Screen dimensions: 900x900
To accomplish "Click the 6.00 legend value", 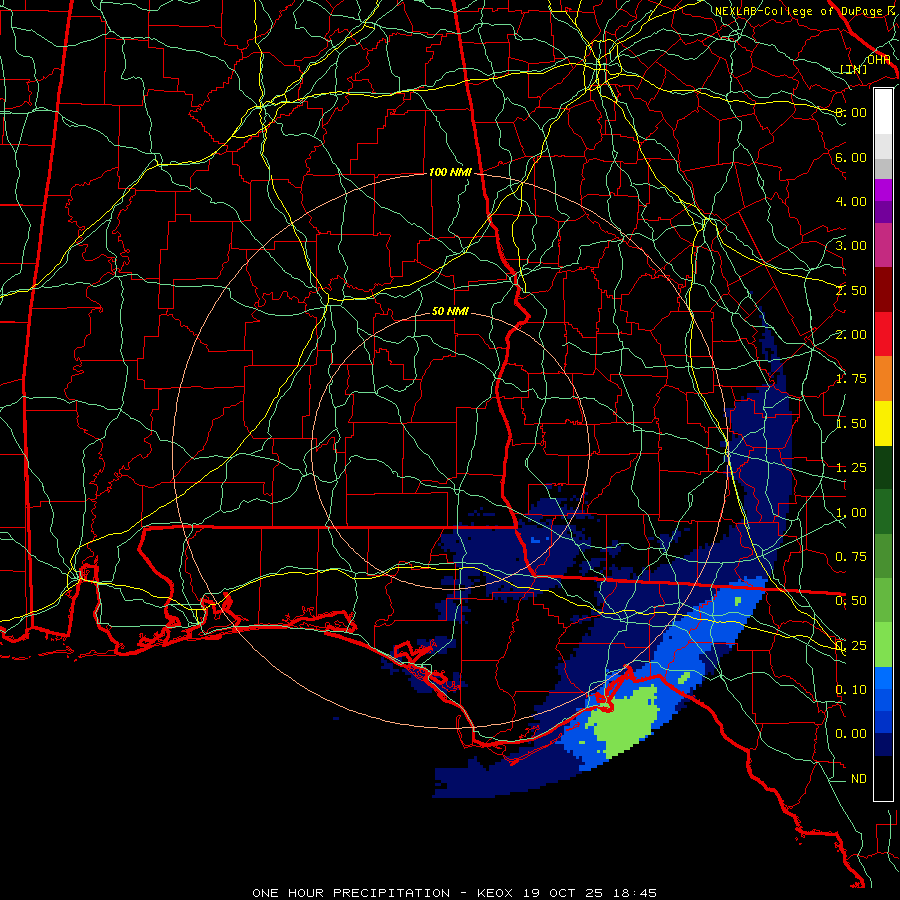I will (x=851, y=157).
